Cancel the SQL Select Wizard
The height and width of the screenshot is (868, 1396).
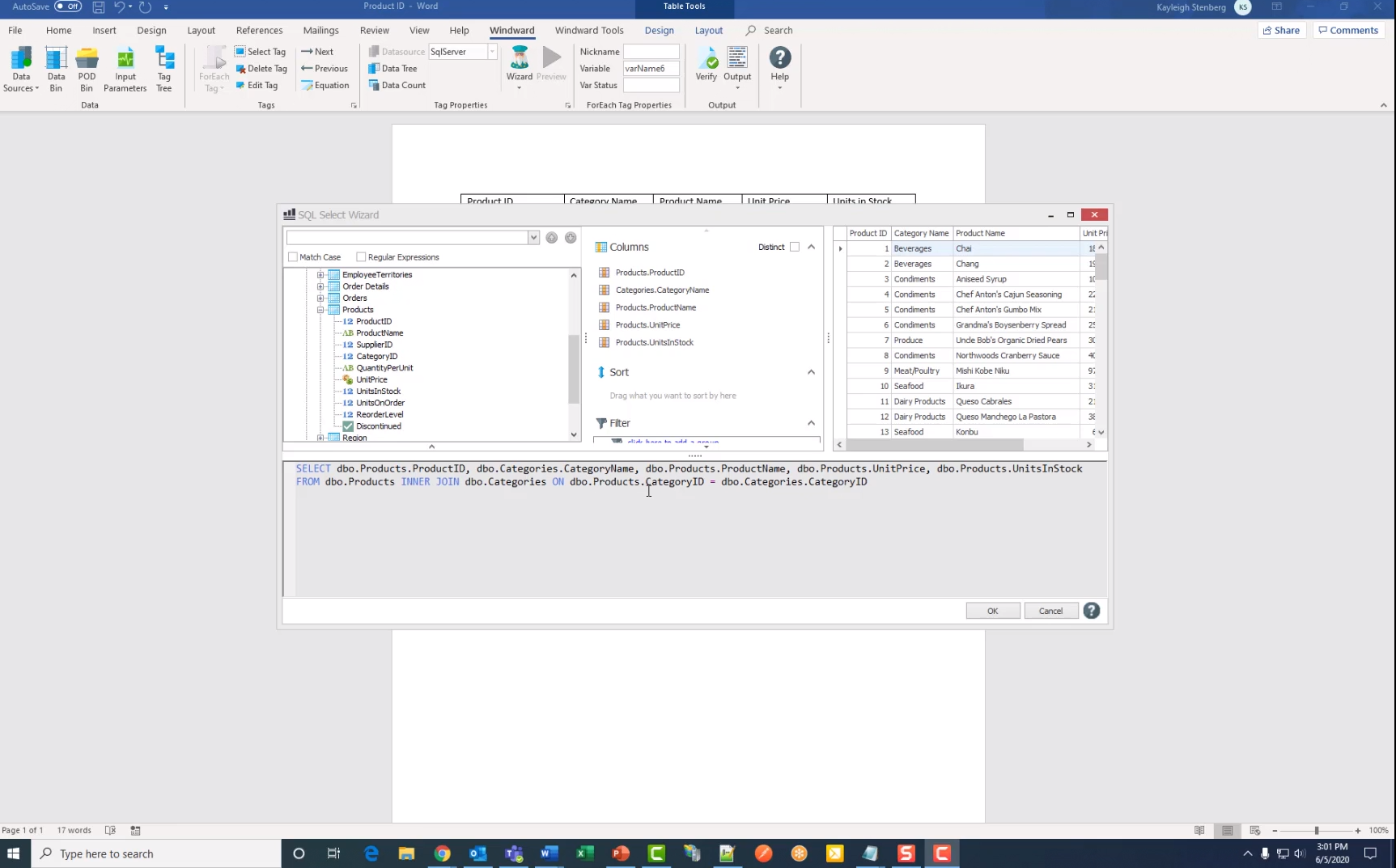pos(1051,611)
